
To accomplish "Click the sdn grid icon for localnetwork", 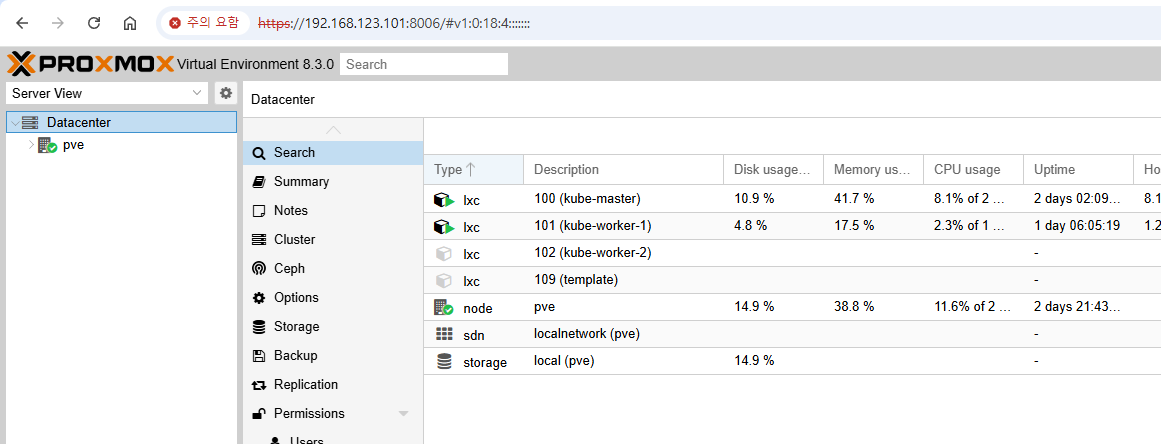I will [x=444, y=334].
